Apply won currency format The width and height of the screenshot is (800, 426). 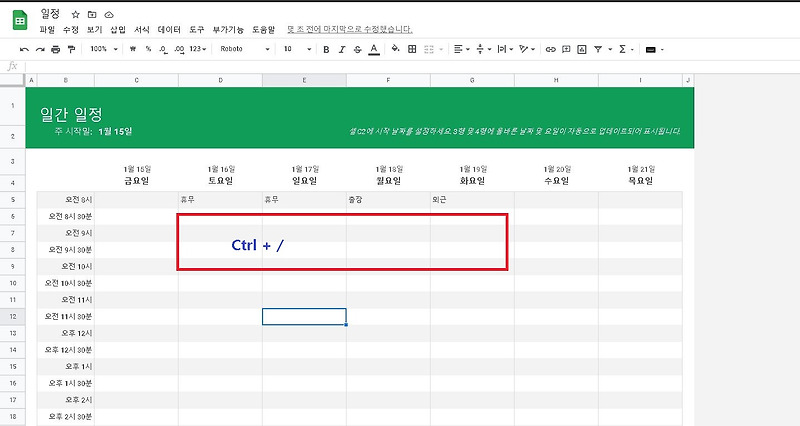[133, 49]
